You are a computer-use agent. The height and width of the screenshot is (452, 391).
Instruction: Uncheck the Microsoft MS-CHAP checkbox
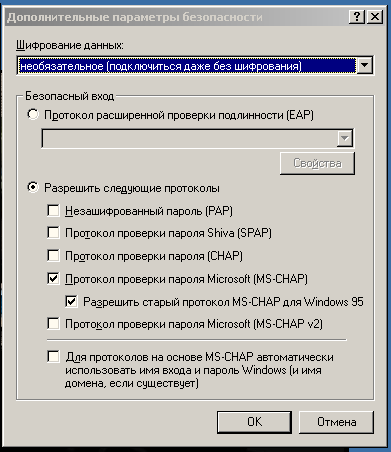tap(53, 278)
